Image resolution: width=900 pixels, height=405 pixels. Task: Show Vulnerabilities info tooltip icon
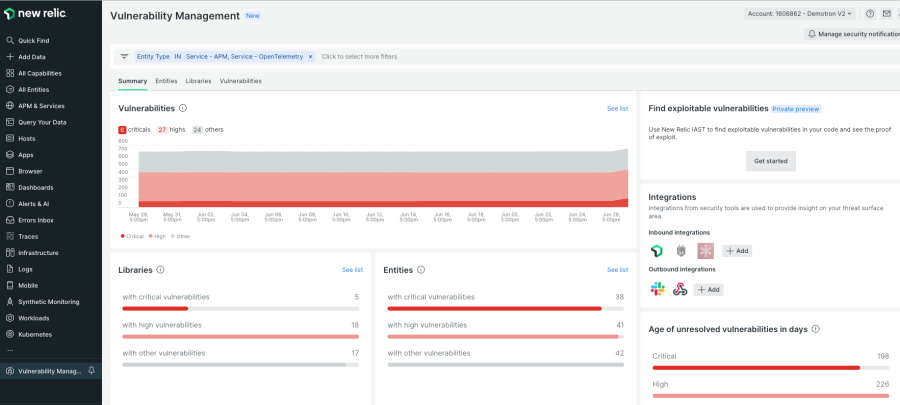click(x=183, y=108)
